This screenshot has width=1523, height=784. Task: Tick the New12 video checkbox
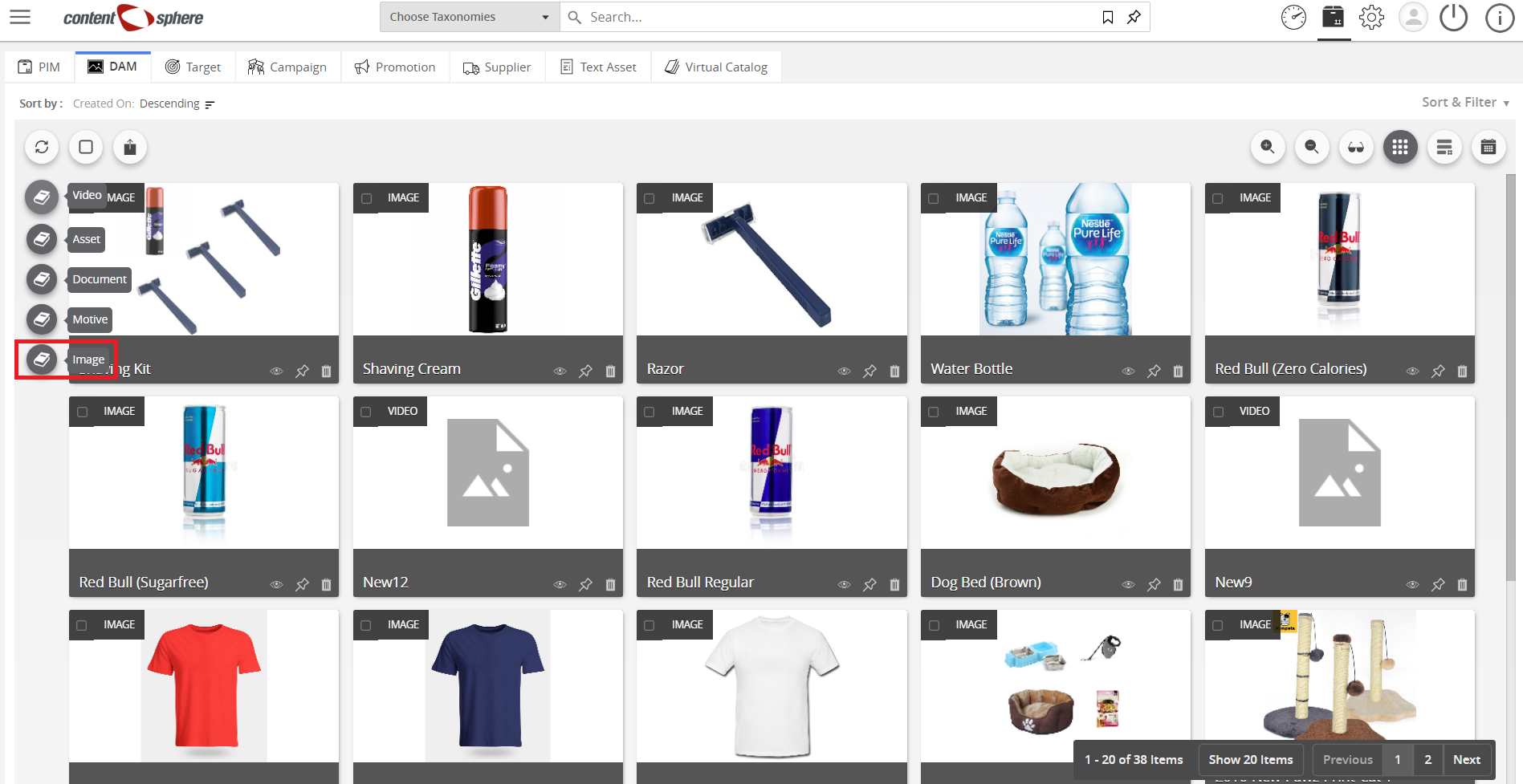tap(366, 412)
